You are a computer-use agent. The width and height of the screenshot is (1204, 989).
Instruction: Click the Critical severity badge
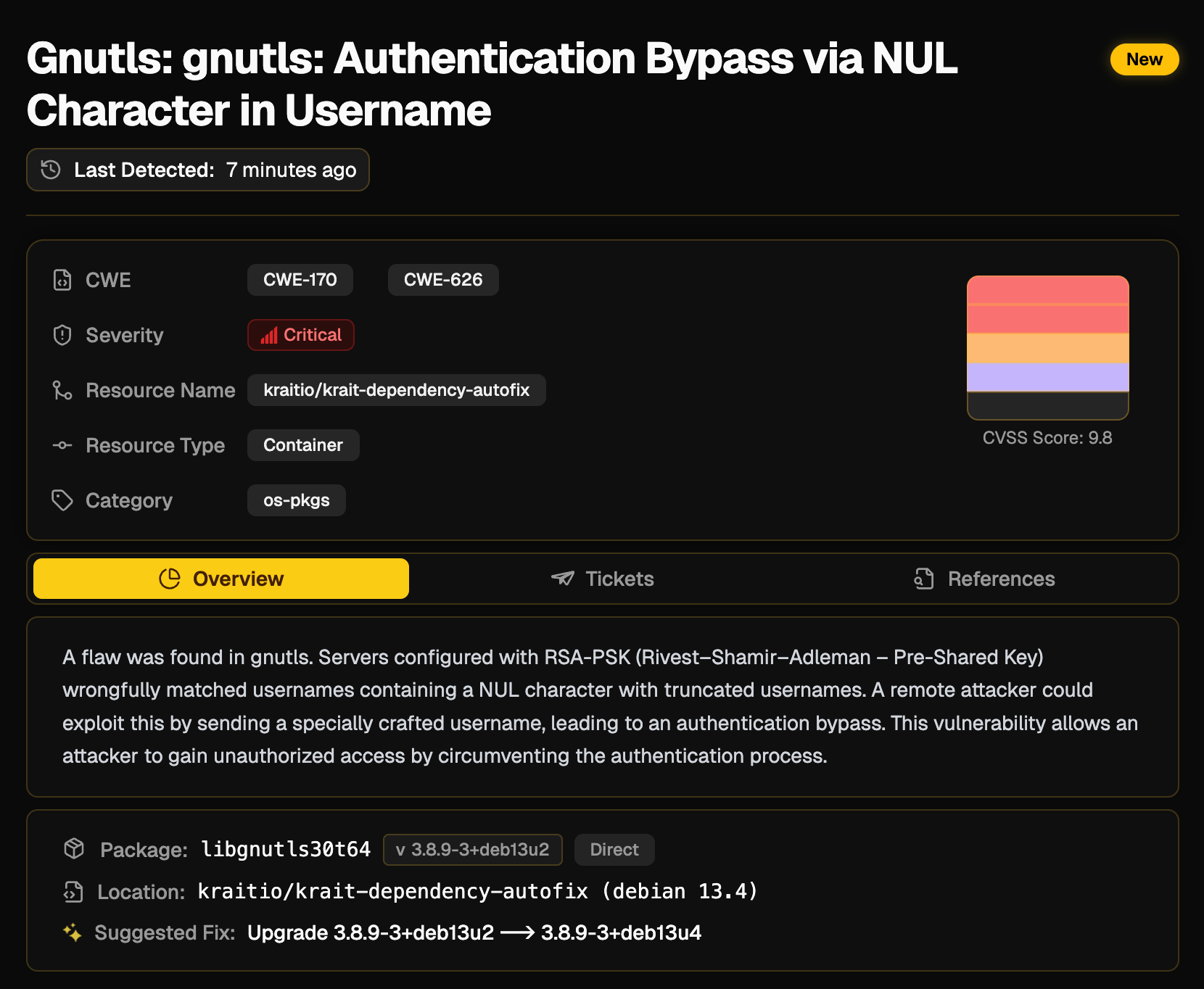coord(301,335)
